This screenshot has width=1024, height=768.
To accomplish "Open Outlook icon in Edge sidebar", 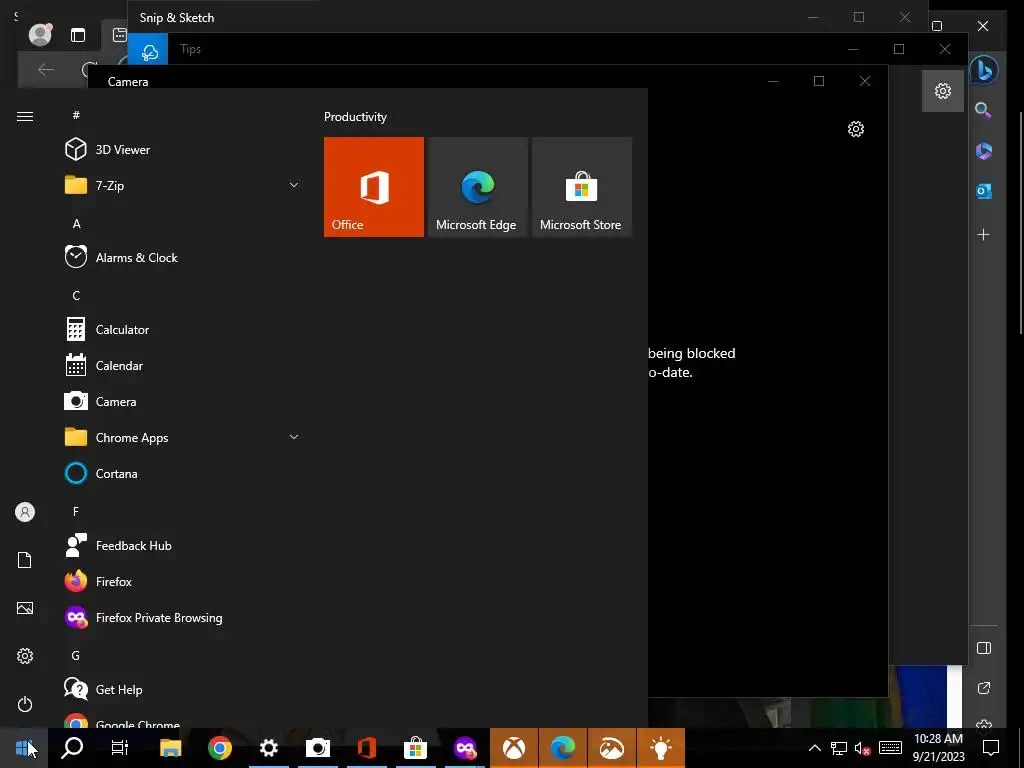I will (x=984, y=191).
